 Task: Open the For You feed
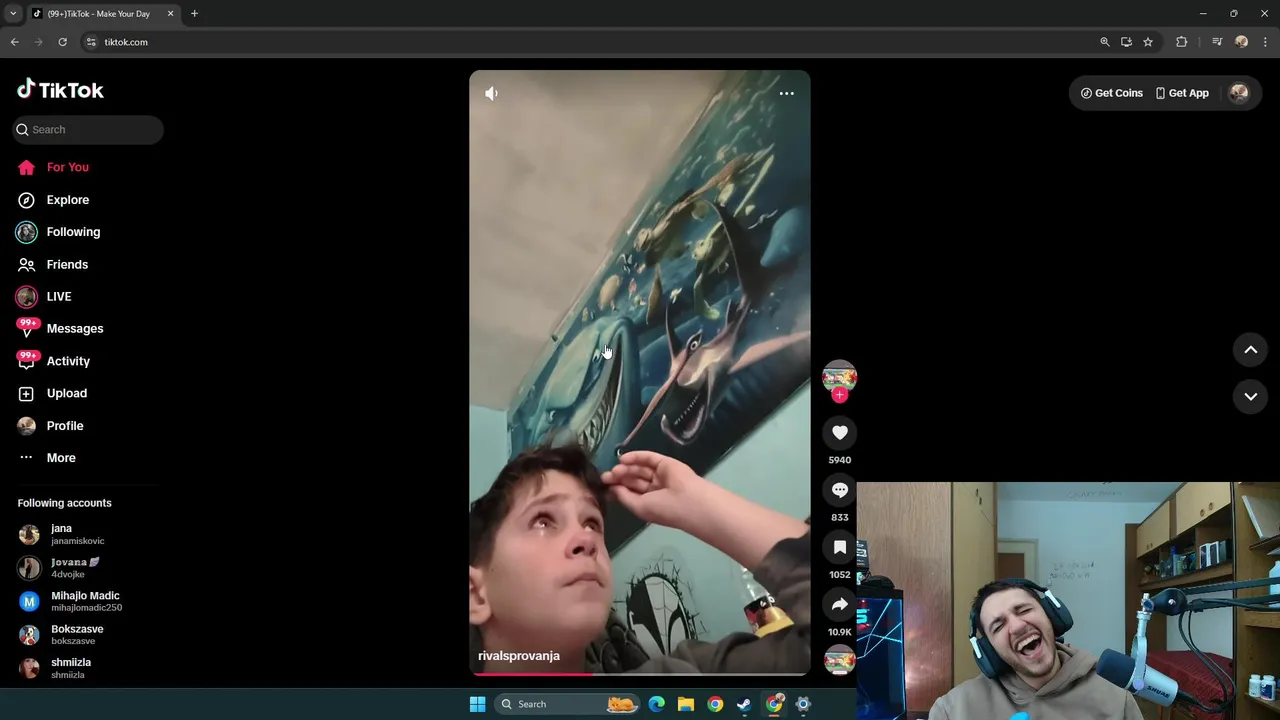click(x=67, y=167)
